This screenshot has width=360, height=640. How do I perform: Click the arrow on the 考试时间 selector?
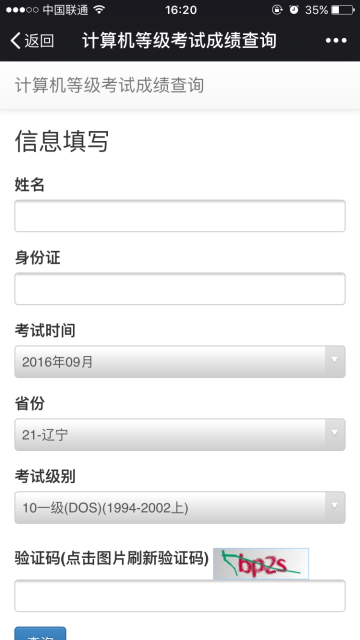[335, 361]
